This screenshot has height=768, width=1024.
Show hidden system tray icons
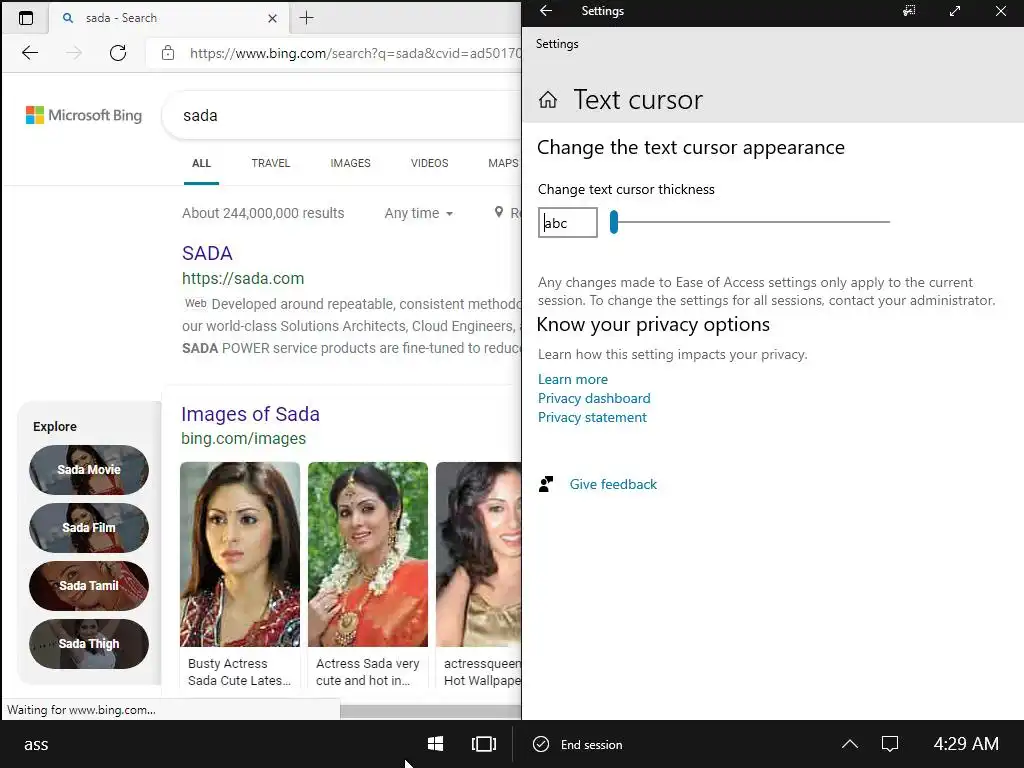coord(850,744)
